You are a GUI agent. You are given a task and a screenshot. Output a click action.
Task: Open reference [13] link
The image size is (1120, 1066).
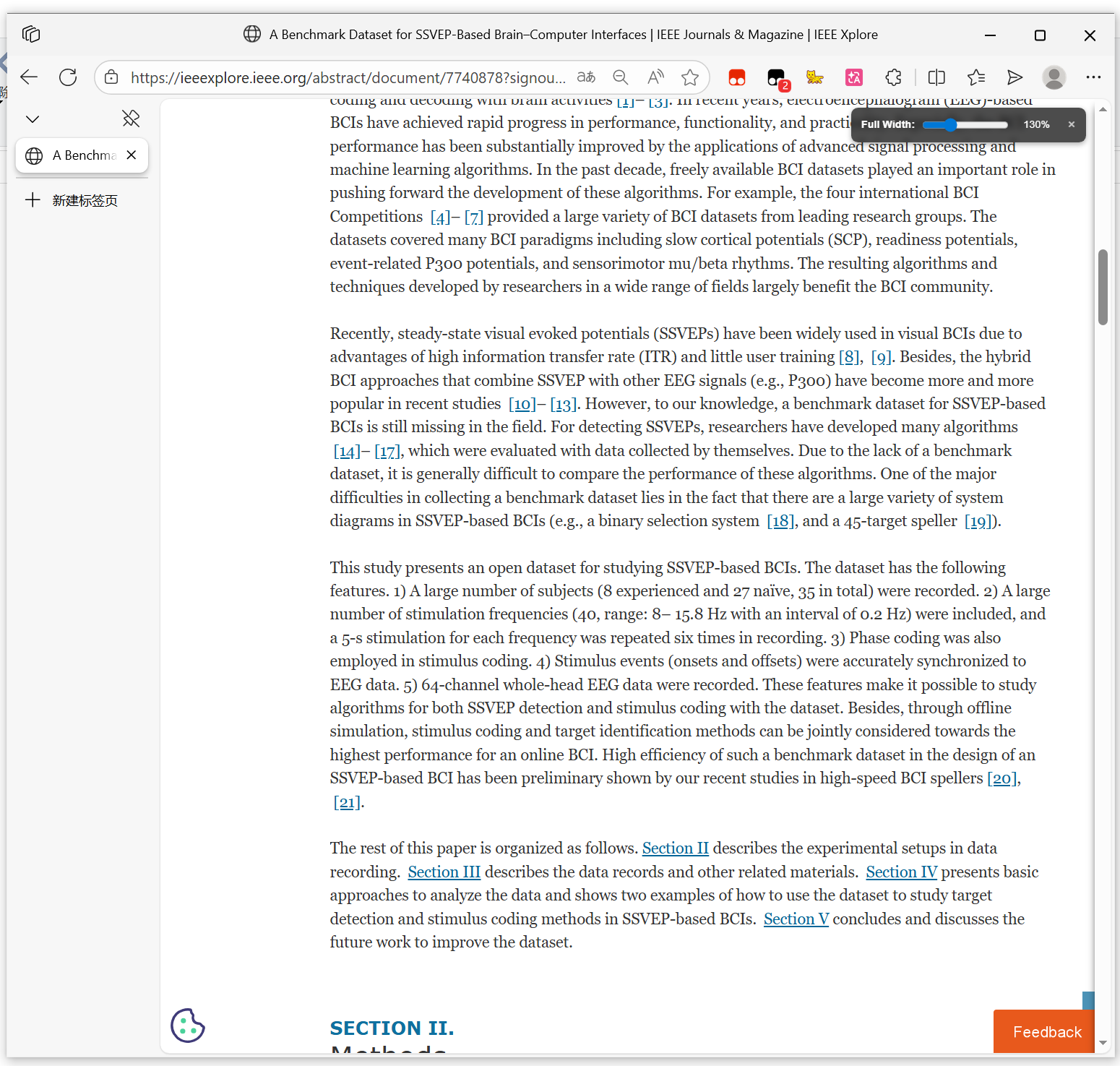[564, 404]
